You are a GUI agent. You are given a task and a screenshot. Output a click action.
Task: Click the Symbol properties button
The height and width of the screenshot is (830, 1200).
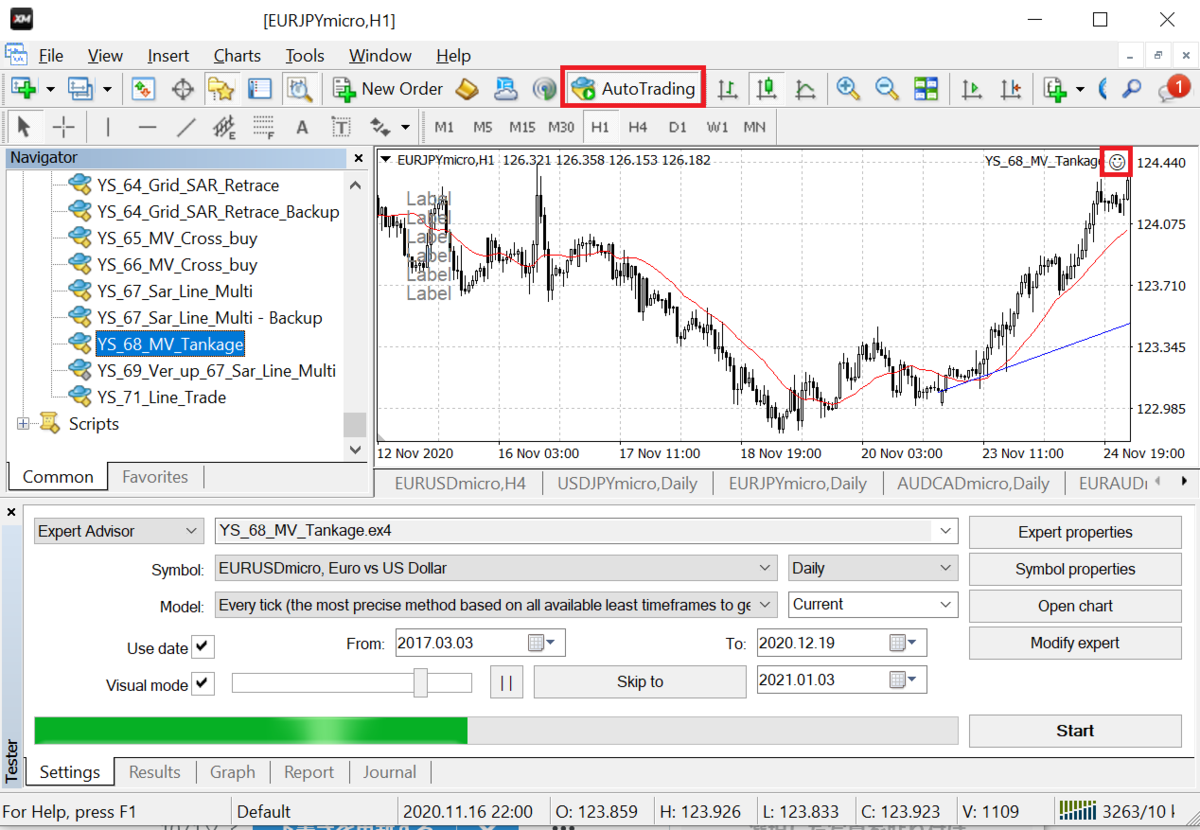tap(1075, 569)
